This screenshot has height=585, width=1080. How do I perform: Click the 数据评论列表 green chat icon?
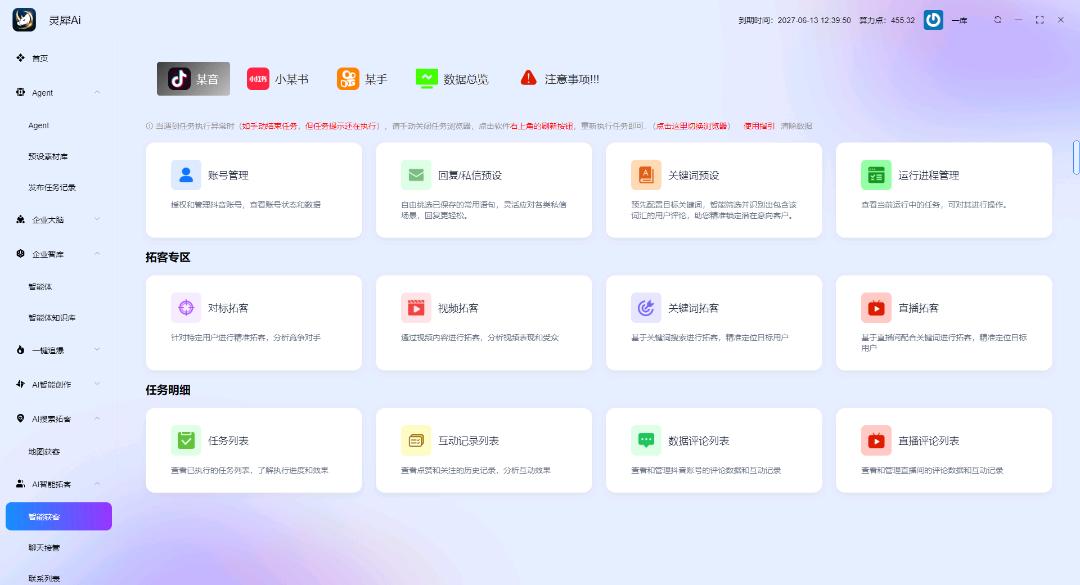pyautogui.click(x=646, y=440)
